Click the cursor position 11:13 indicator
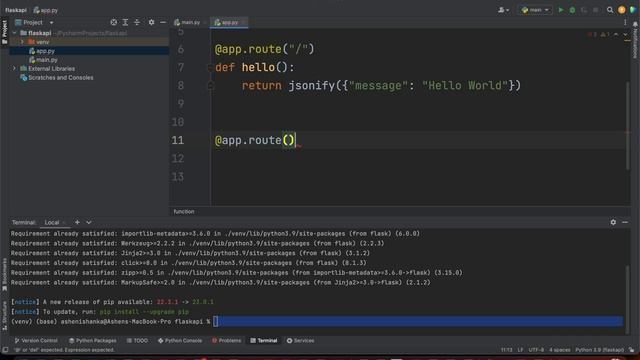This screenshot has width=640, height=360. click(507, 350)
